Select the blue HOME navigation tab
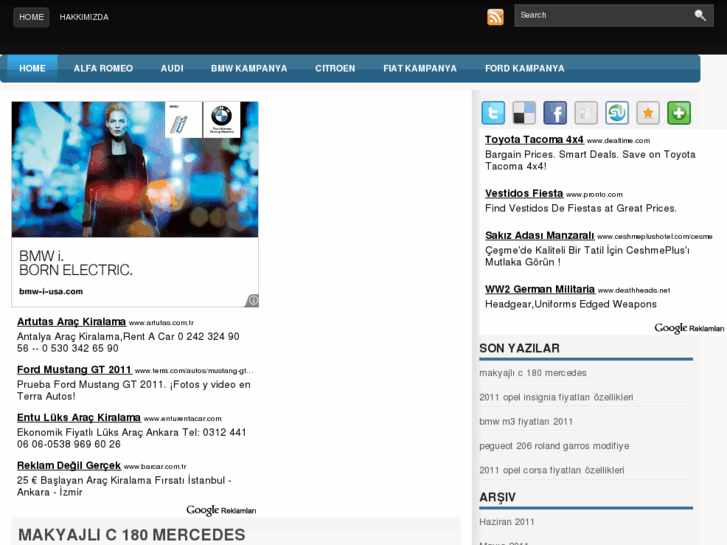Image resolution: width=727 pixels, height=545 pixels. [32, 68]
